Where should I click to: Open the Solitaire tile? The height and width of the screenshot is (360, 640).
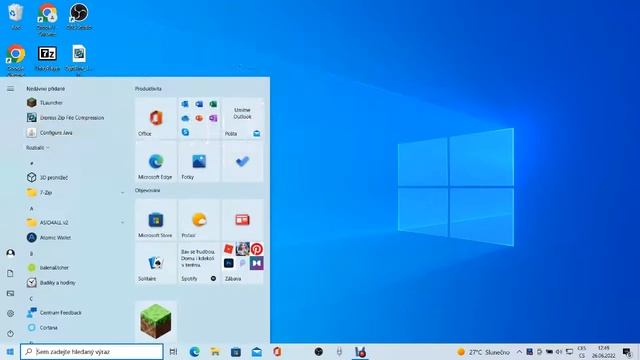pyautogui.click(x=156, y=263)
